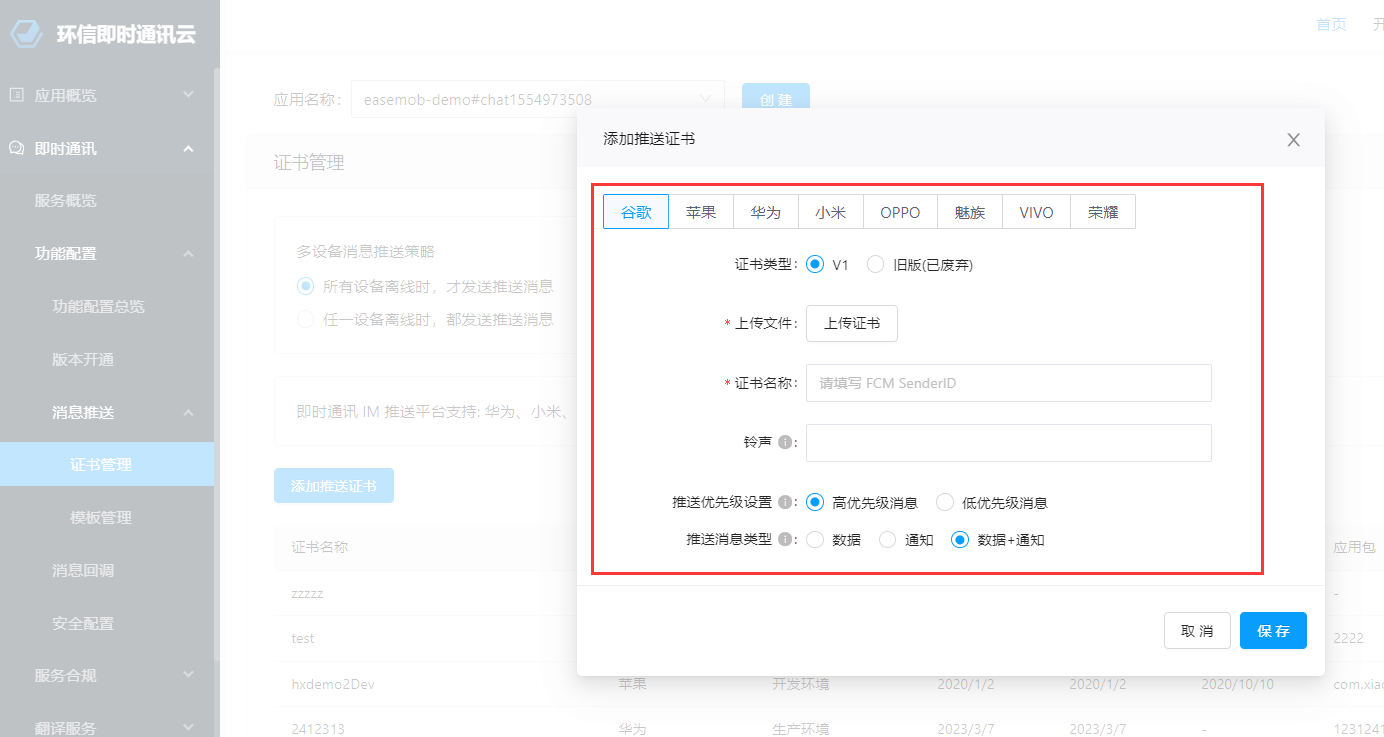
Task: Select the 旧版(已废弃) certificate type
Action: click(876, 265)
